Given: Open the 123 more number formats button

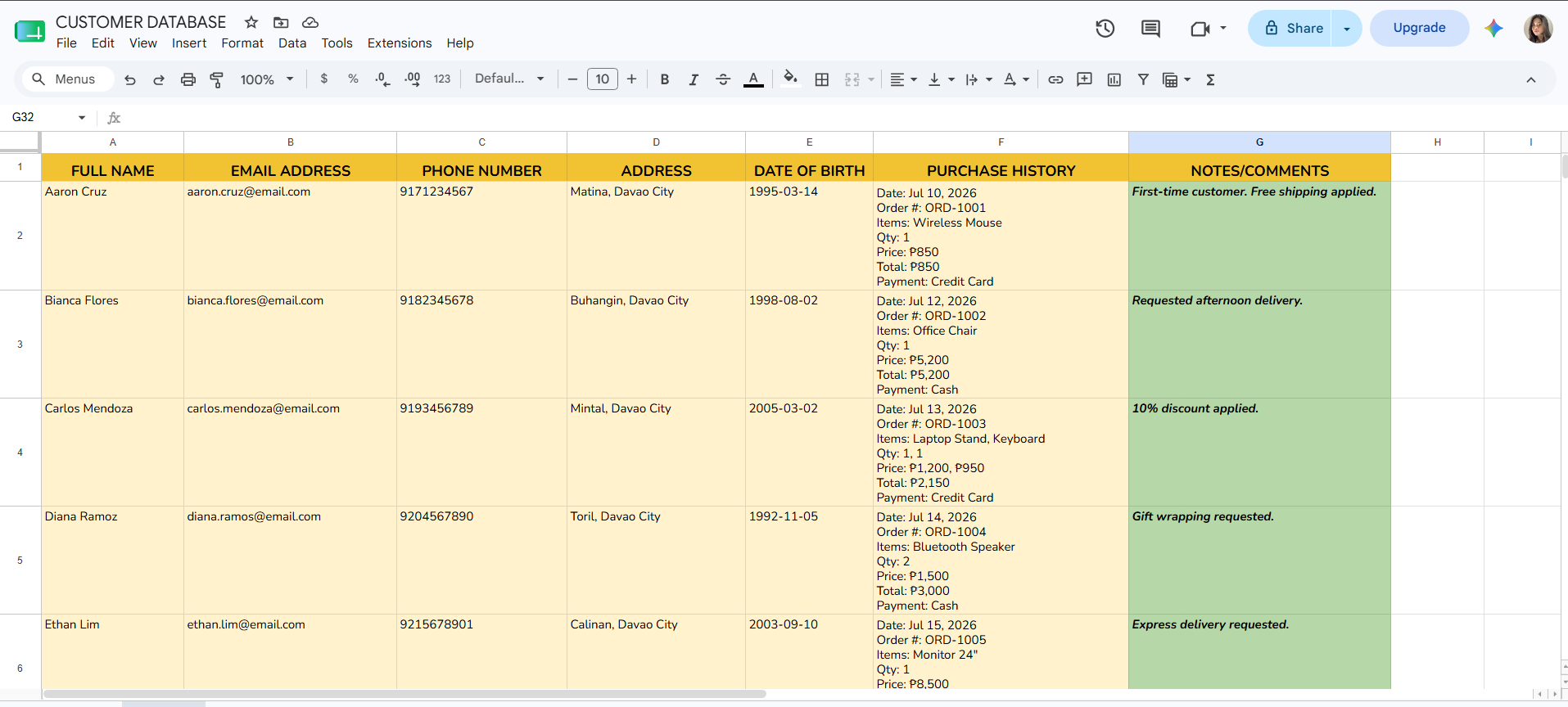Looking at the screenshot, I should (x=442, y=79).
